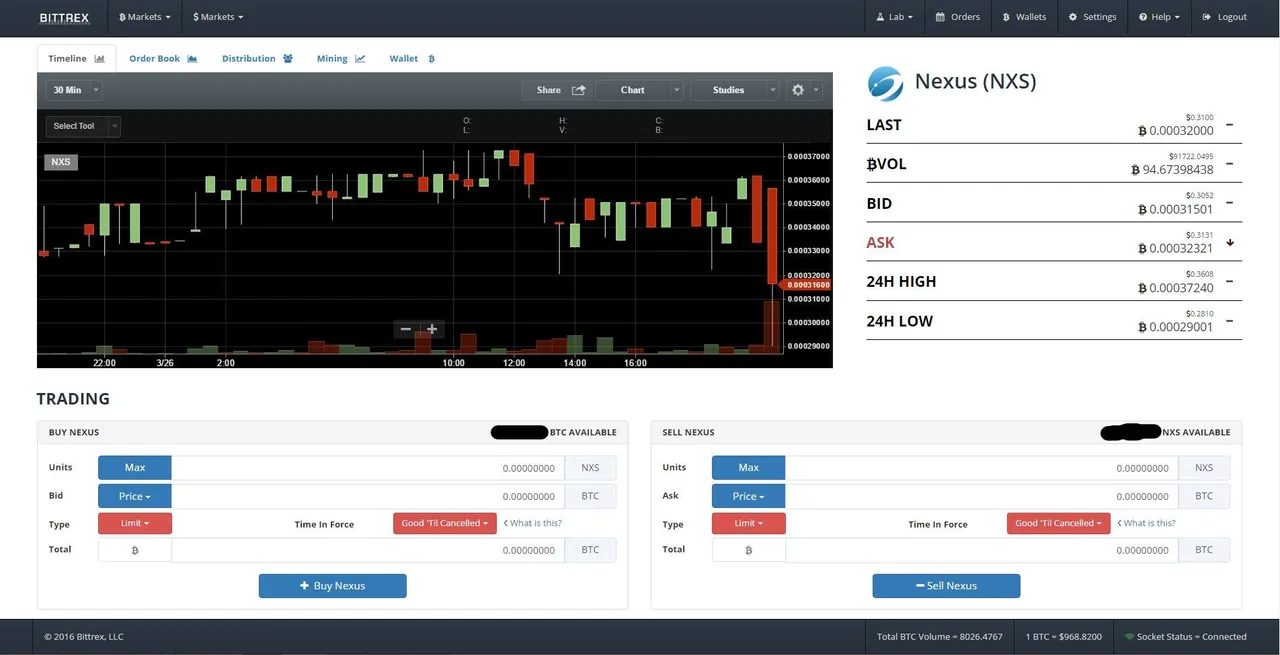This screenshot has width=1280, height=655.
Task: Click 'What is this?' in Sell Nexus
Action: click(1146, 523)
